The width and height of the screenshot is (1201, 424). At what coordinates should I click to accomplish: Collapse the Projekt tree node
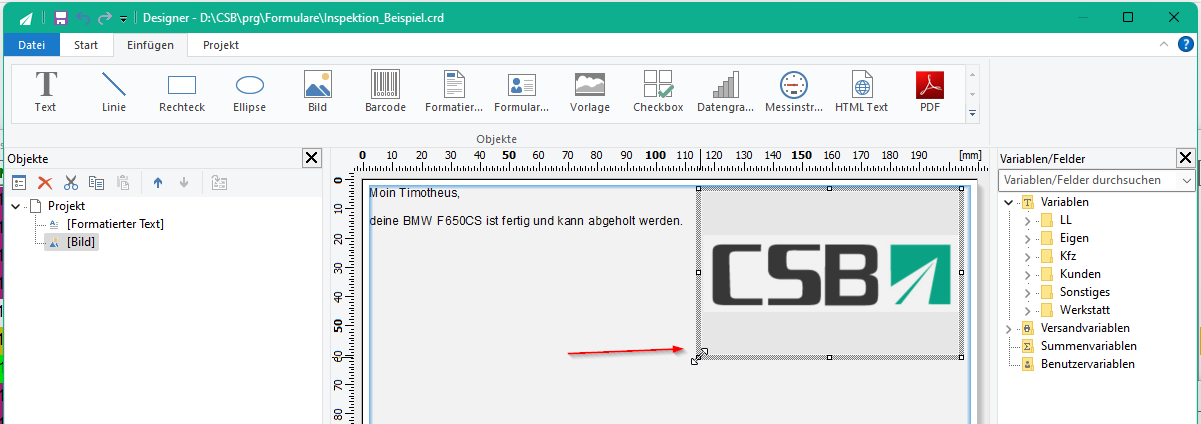point(16,205)
